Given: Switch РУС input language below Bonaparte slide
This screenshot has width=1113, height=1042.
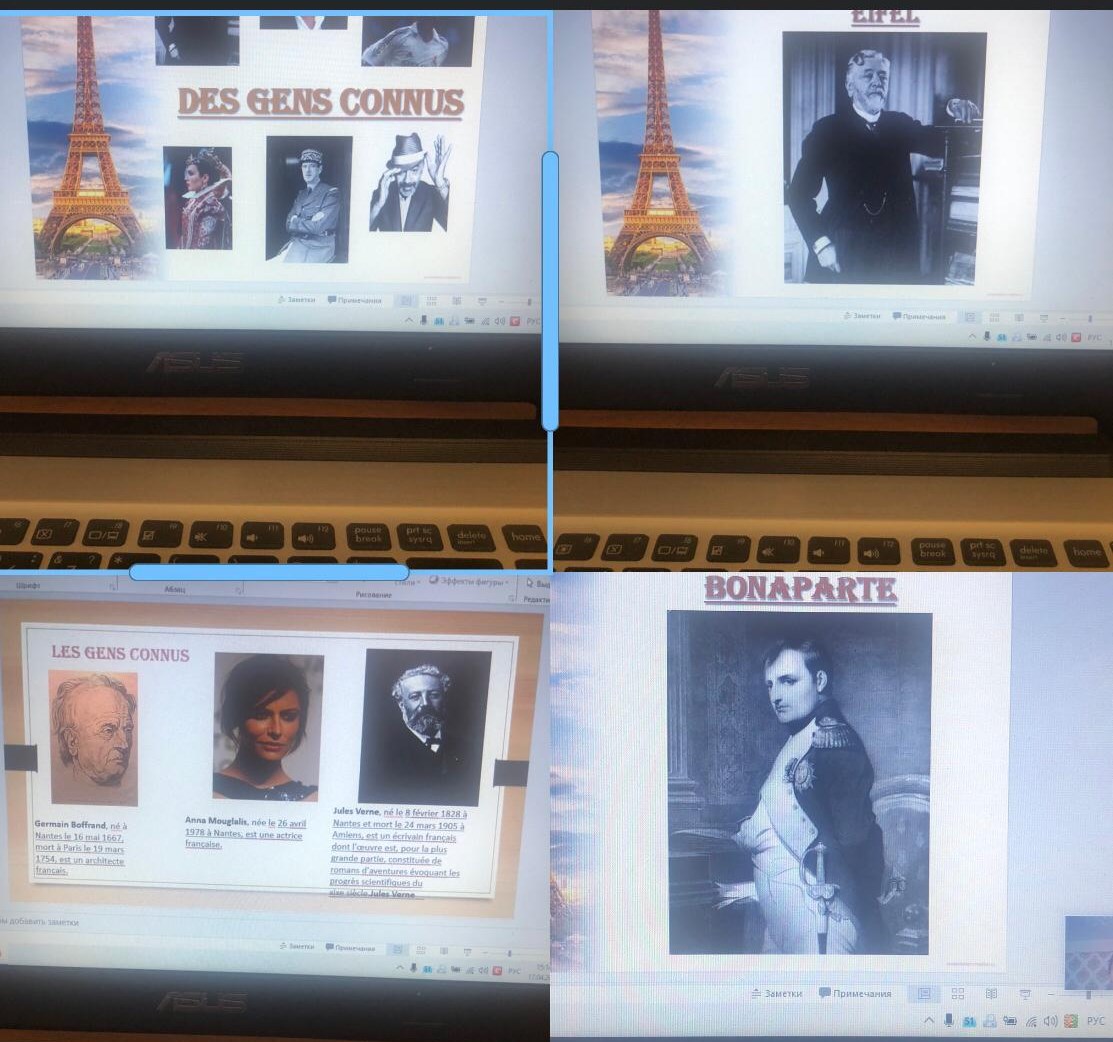Looking at the screenshot, I should pos(1095,1021).
